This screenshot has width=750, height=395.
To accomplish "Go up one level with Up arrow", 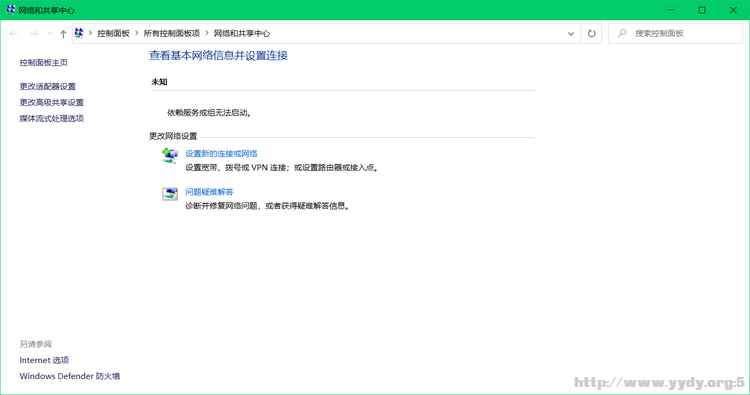I will pyautogui.click(x=63, y=33).
